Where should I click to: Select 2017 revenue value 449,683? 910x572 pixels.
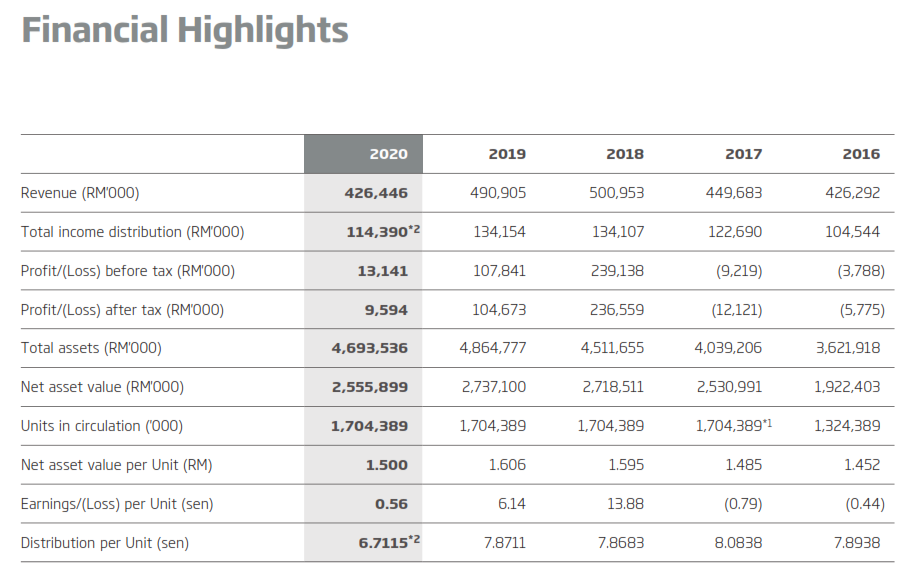coord(734,193)
